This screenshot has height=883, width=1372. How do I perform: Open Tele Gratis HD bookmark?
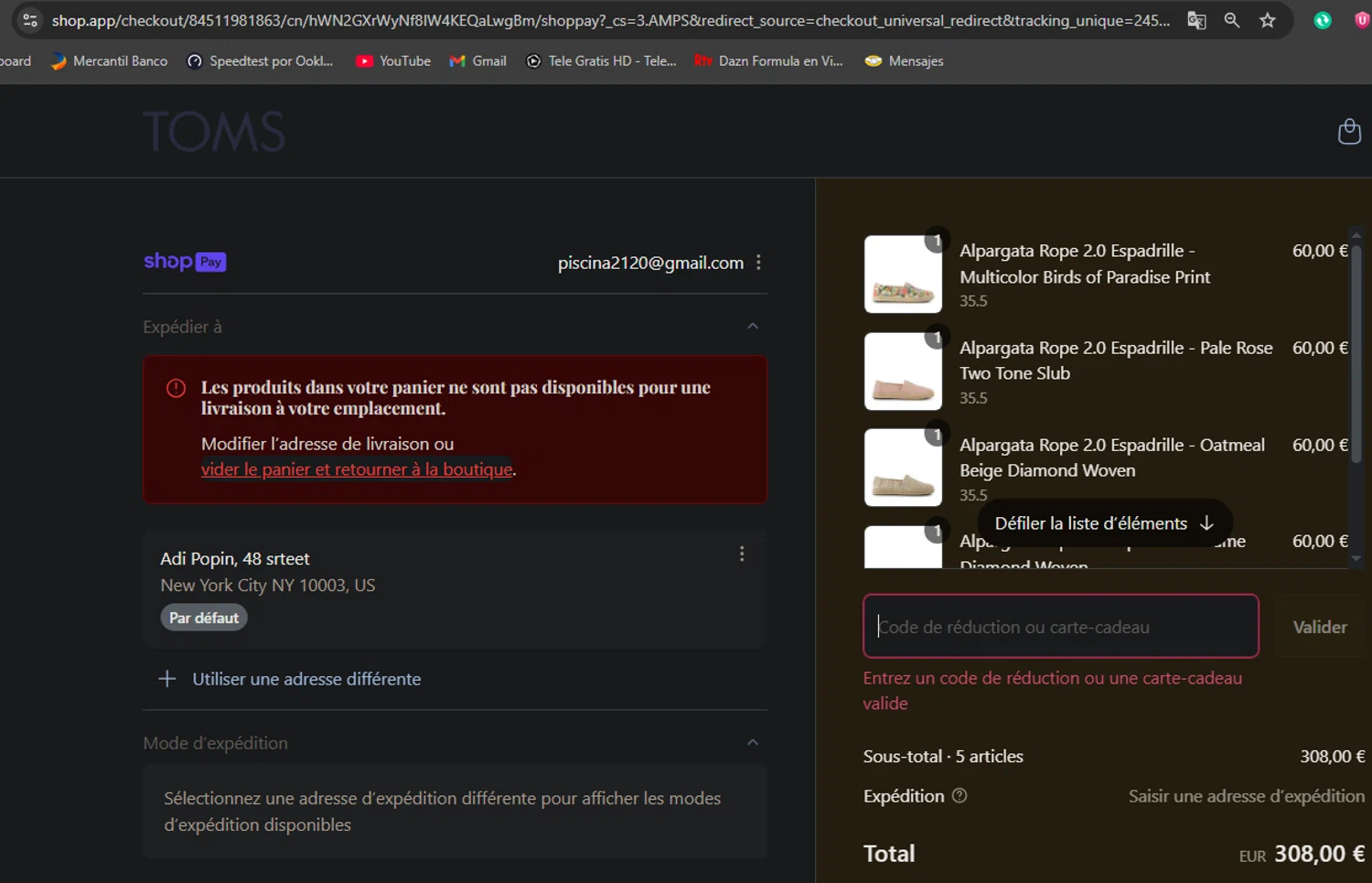(x=601, y=61)
